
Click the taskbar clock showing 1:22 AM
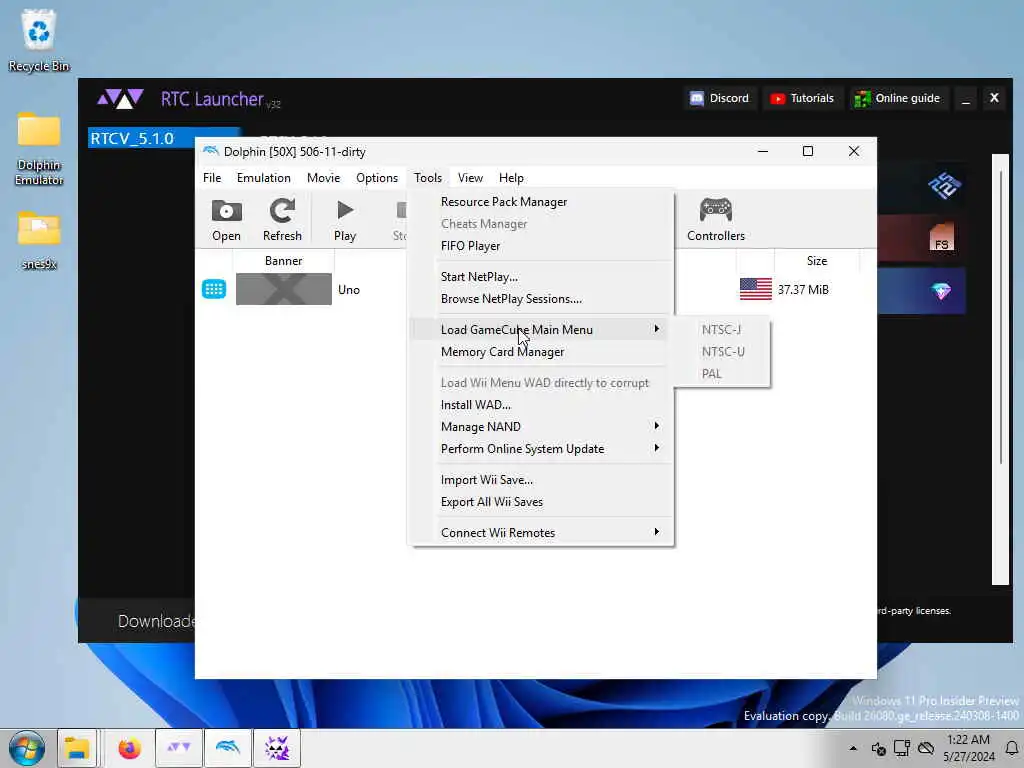pos(968,748)
